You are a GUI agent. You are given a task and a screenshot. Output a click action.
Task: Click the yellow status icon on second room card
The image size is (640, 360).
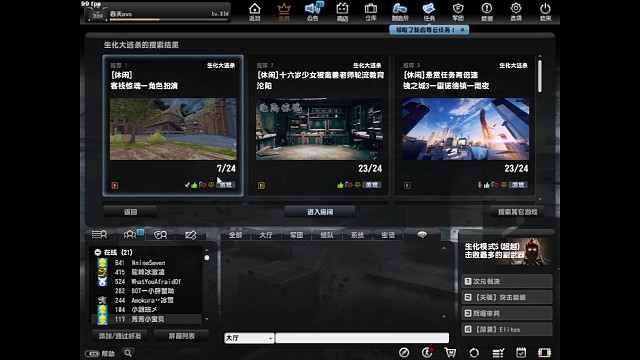261,185
